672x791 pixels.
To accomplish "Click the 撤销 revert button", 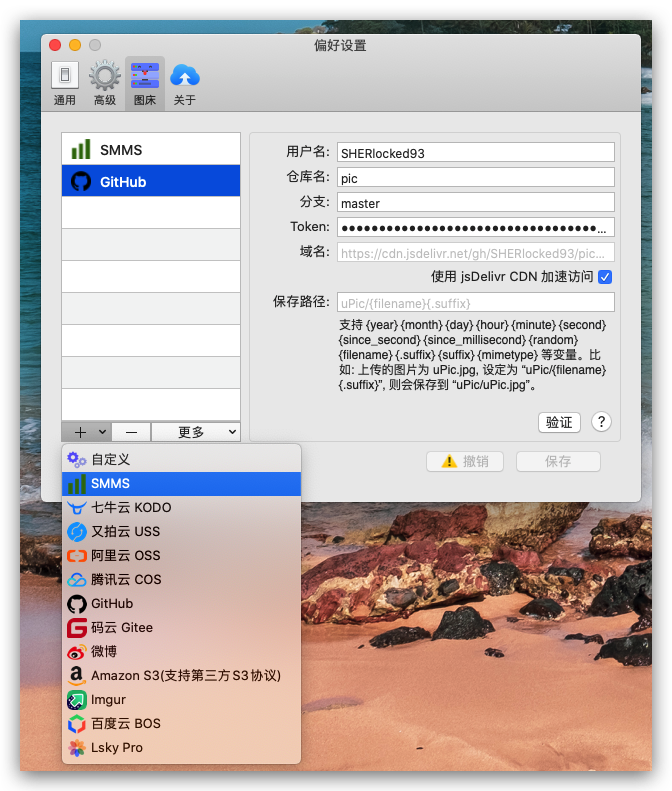I will pos(465,461).
